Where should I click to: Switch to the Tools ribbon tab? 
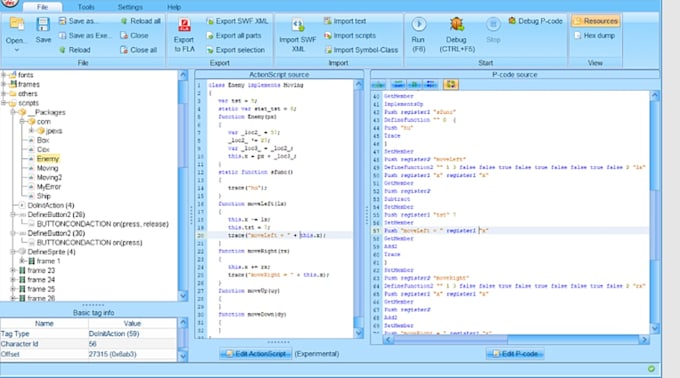[86, 7]
